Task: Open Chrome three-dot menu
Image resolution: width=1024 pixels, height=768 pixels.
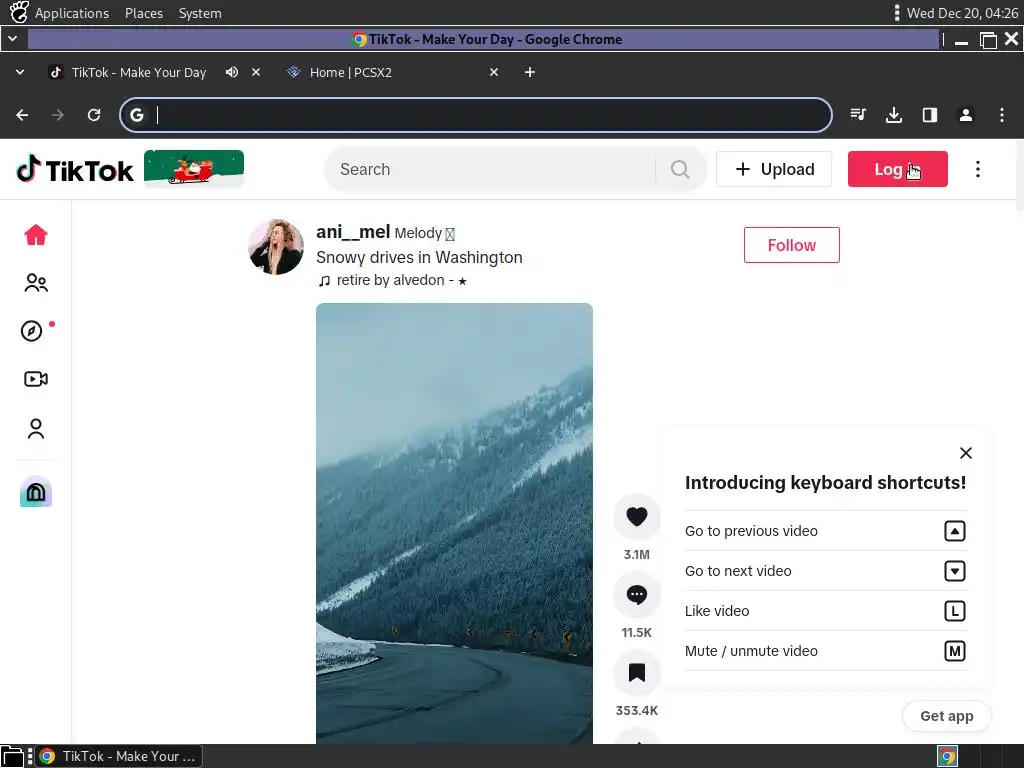Action: click(x=1002, y=115)
